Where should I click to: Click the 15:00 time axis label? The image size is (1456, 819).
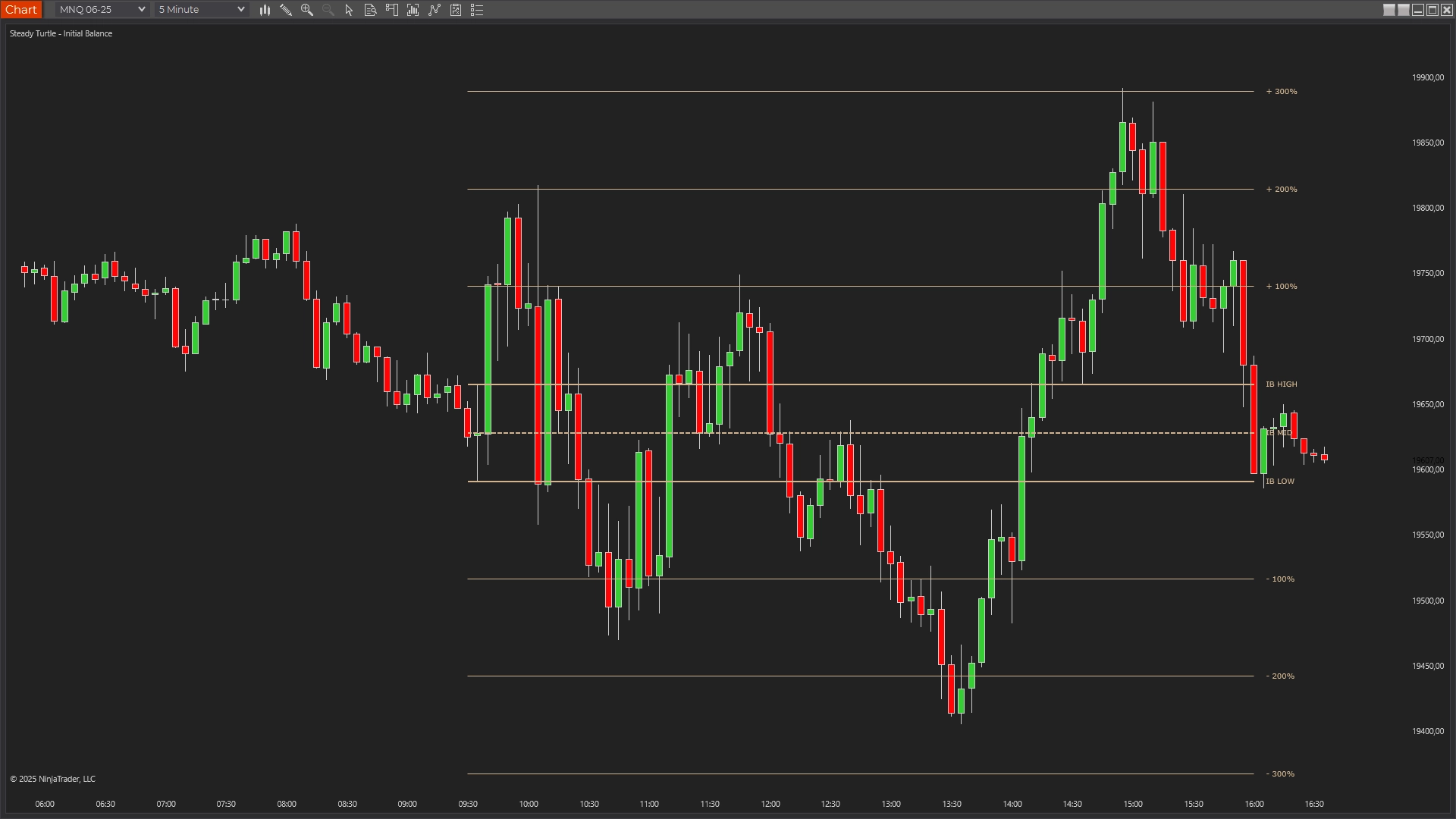(1133, 804)
